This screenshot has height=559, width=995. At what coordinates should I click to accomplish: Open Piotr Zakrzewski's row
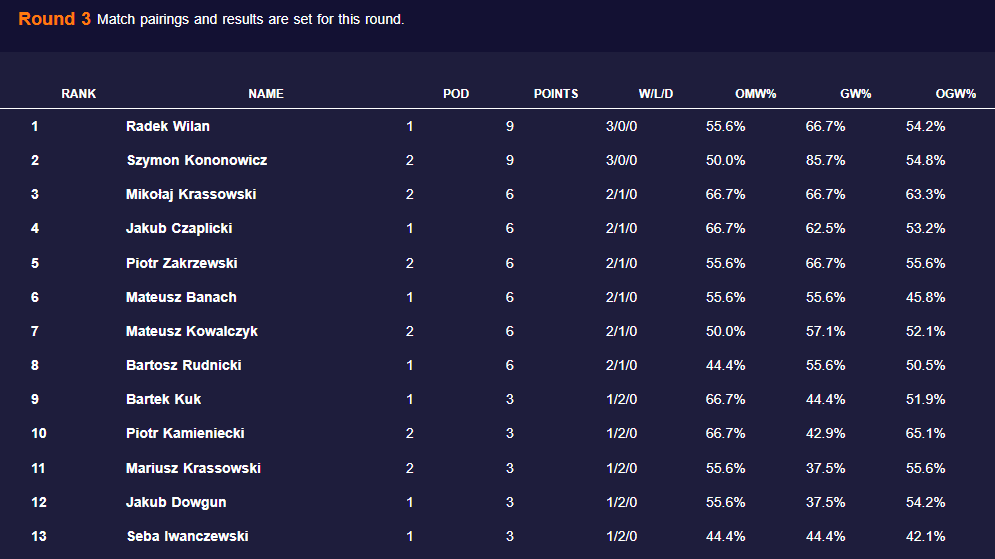coord(182,264)
